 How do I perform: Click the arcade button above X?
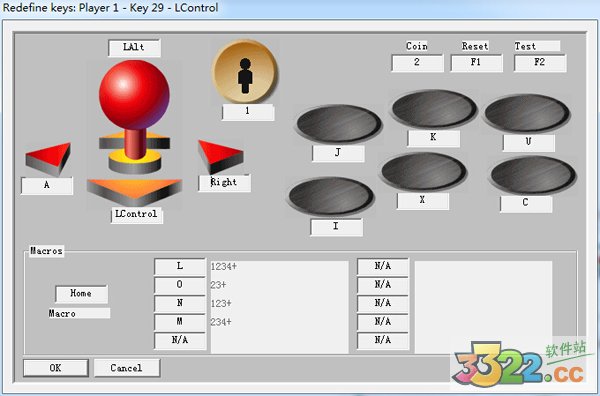pyautogui.click(x=424, y=171)
